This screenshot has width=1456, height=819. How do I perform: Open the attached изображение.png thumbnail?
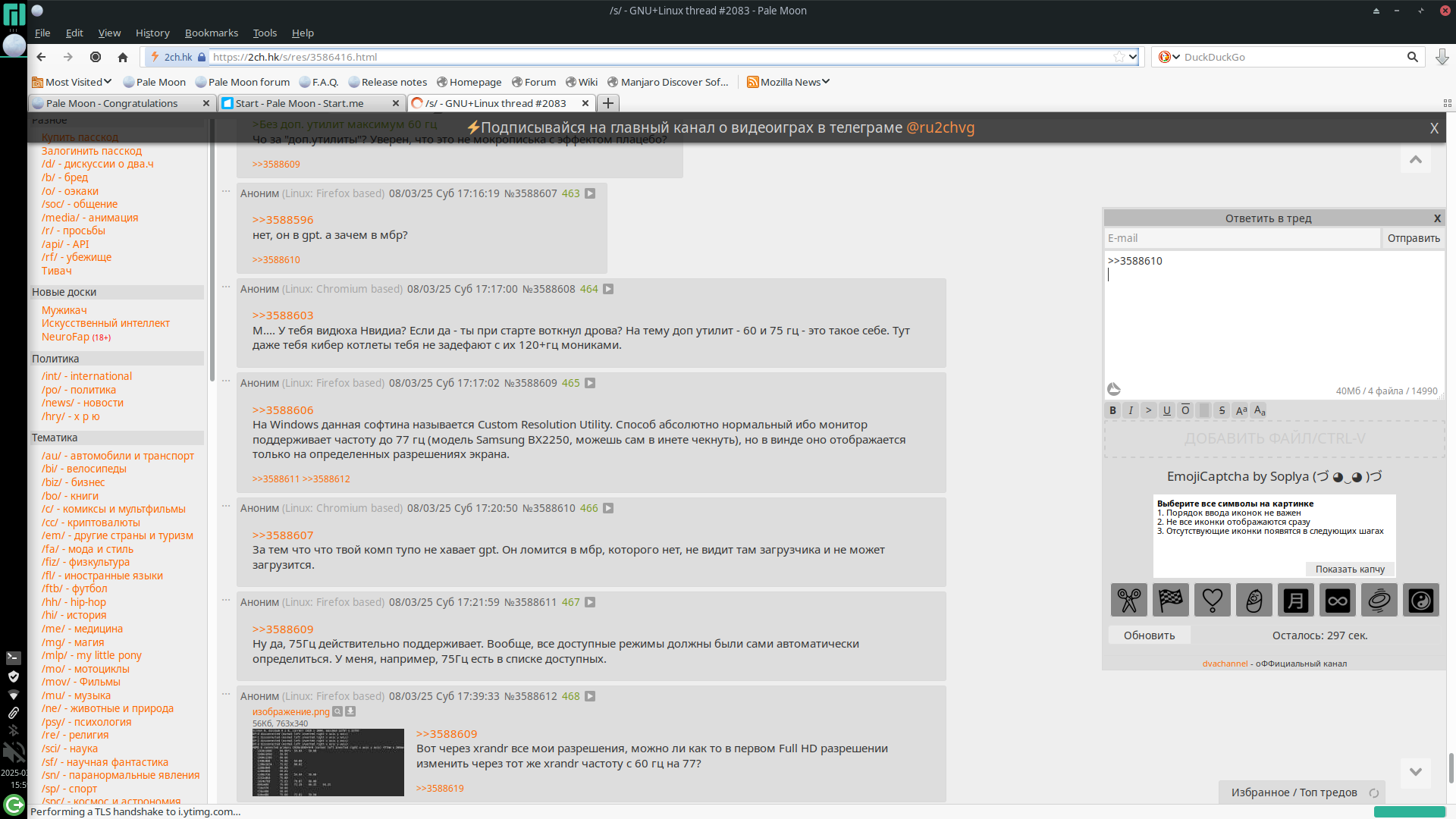328,762
